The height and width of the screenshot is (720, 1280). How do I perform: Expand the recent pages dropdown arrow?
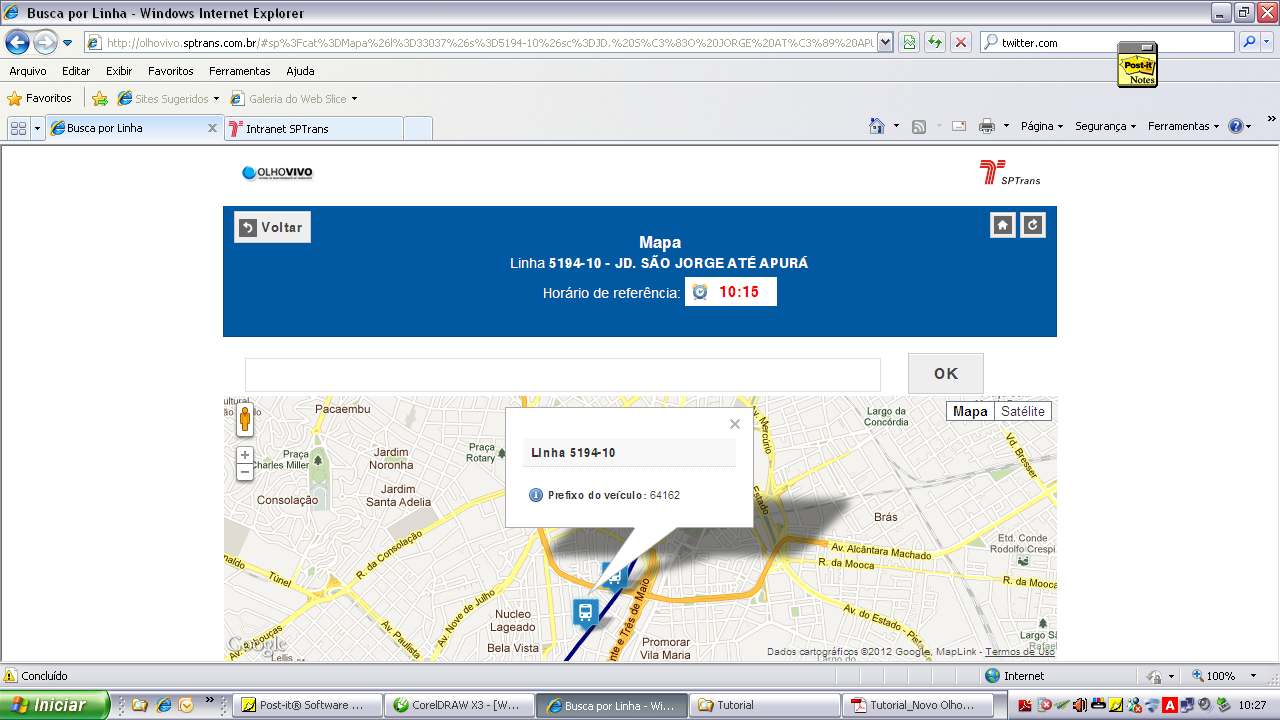[67, 43]
